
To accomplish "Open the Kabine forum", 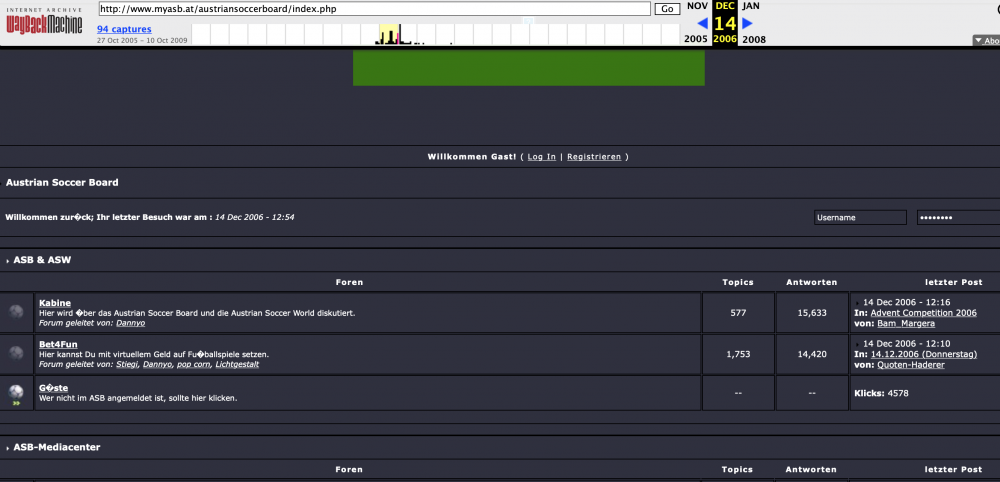I will pos(55,303).
